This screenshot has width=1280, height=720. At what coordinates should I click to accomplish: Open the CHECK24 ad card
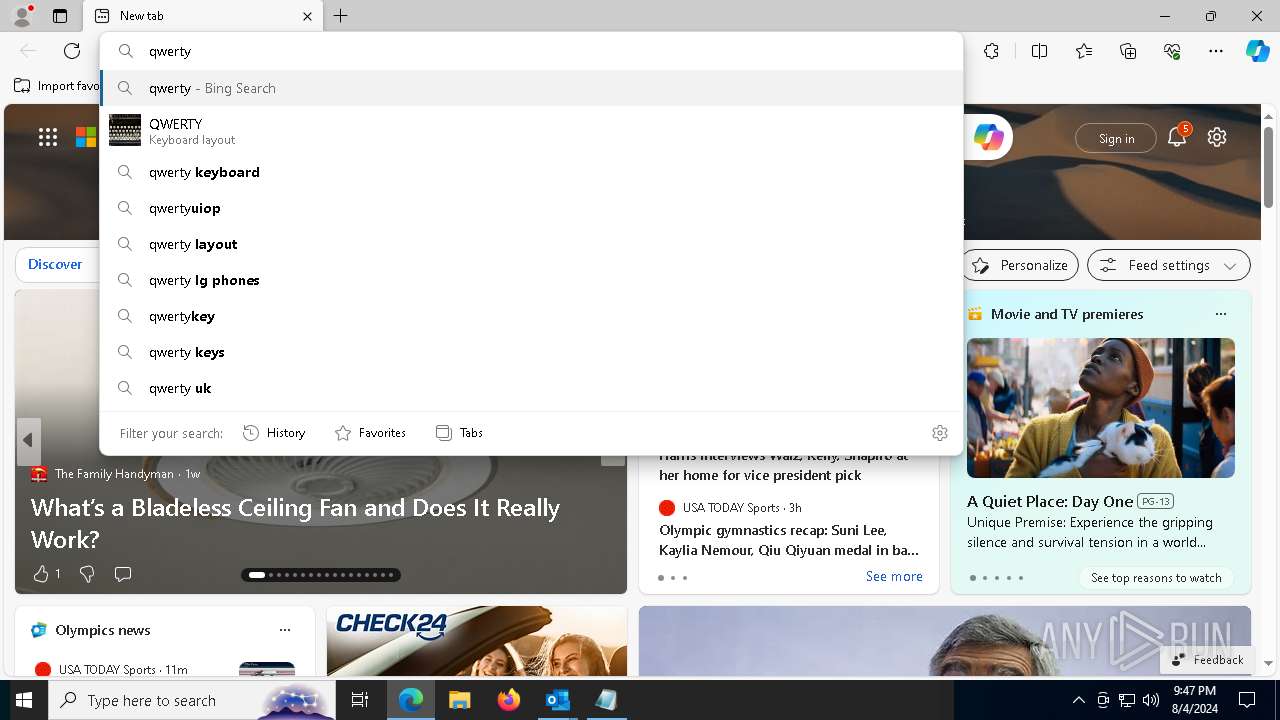pyautogui.click(x=477, y=641)
